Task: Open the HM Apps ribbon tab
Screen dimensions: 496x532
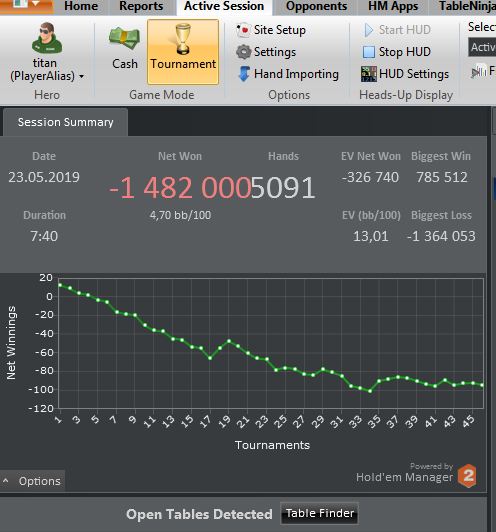Action: (x=393, y=6)
